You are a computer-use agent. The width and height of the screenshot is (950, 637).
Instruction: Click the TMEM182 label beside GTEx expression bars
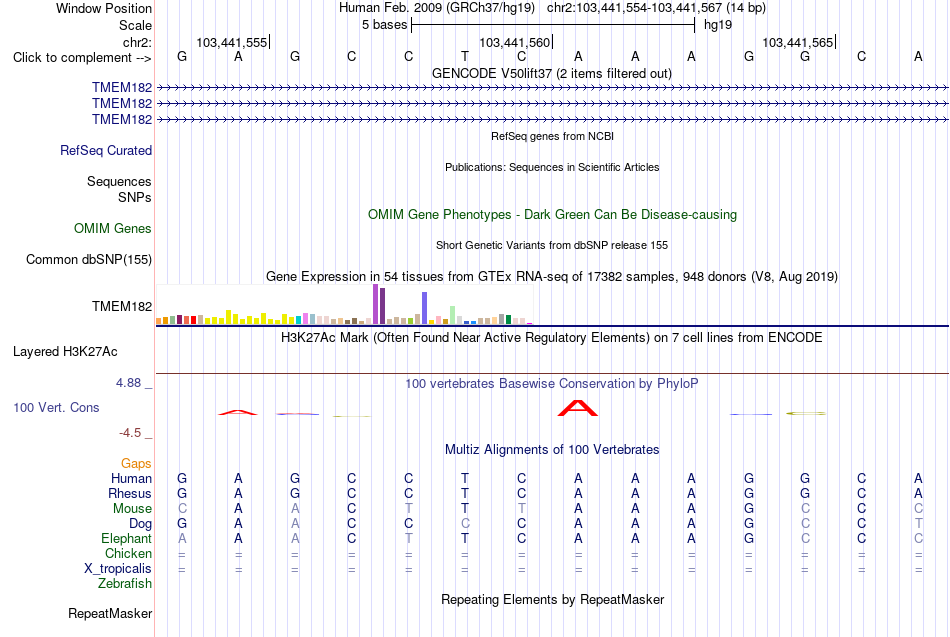click(x=122, y=307)
